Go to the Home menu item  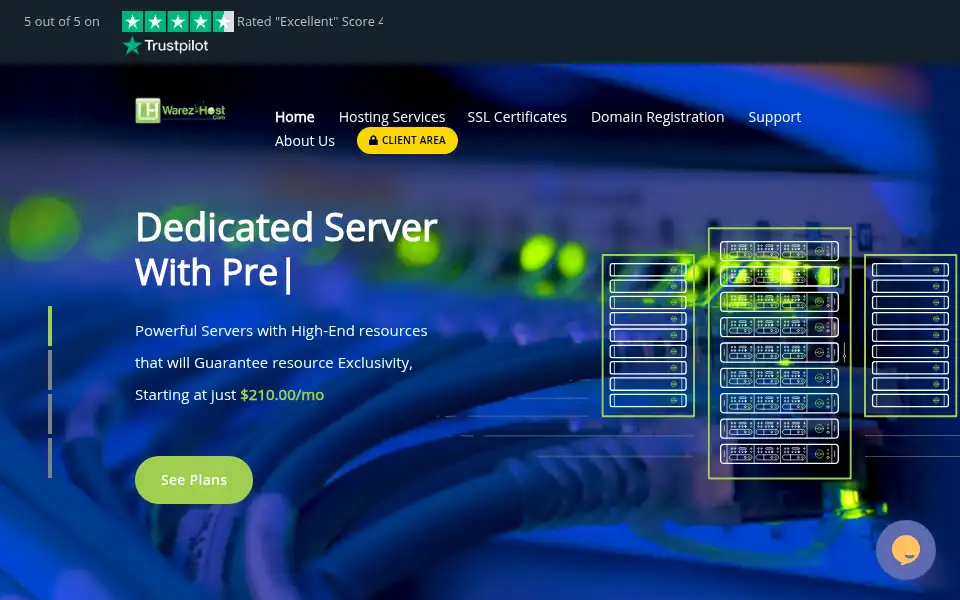(x=294, y=117)
